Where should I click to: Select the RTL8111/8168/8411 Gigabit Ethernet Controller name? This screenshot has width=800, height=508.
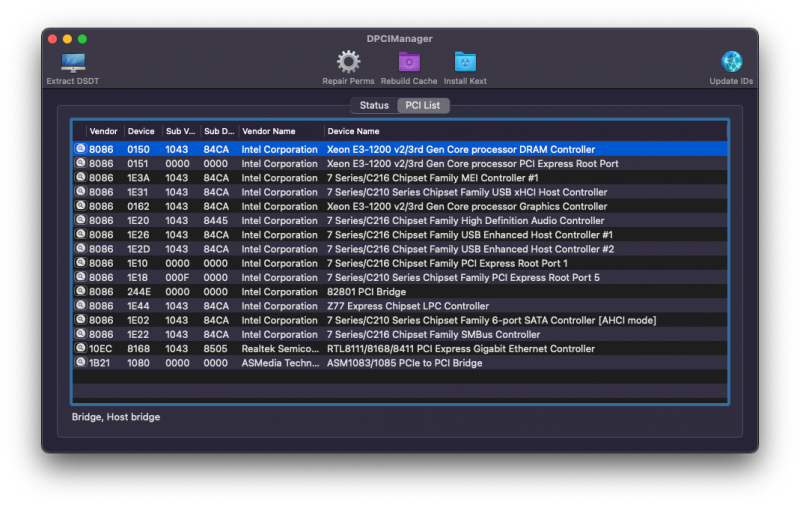tap(461, 349)
